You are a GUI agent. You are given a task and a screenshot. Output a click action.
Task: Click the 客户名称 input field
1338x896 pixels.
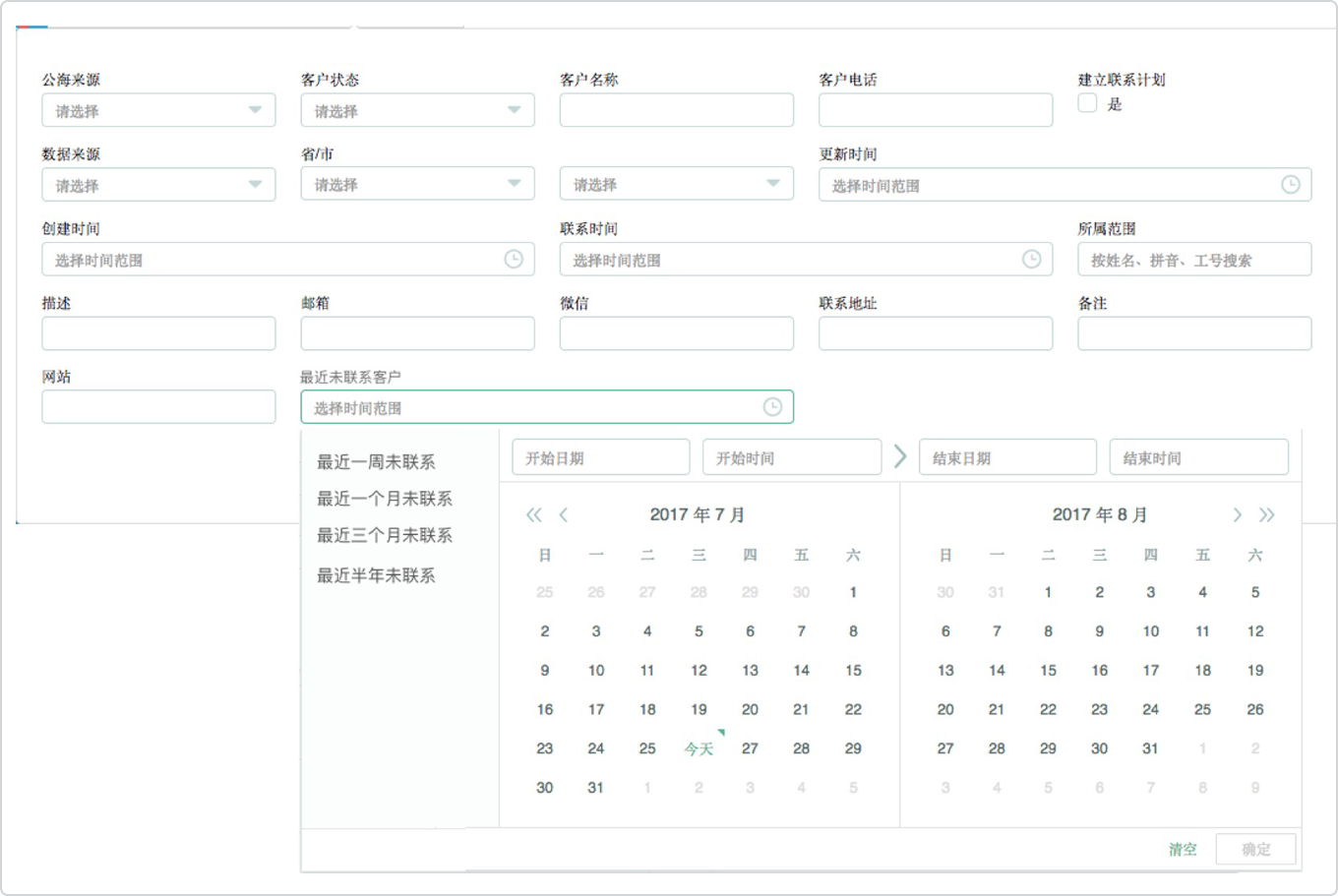(676, 110)
